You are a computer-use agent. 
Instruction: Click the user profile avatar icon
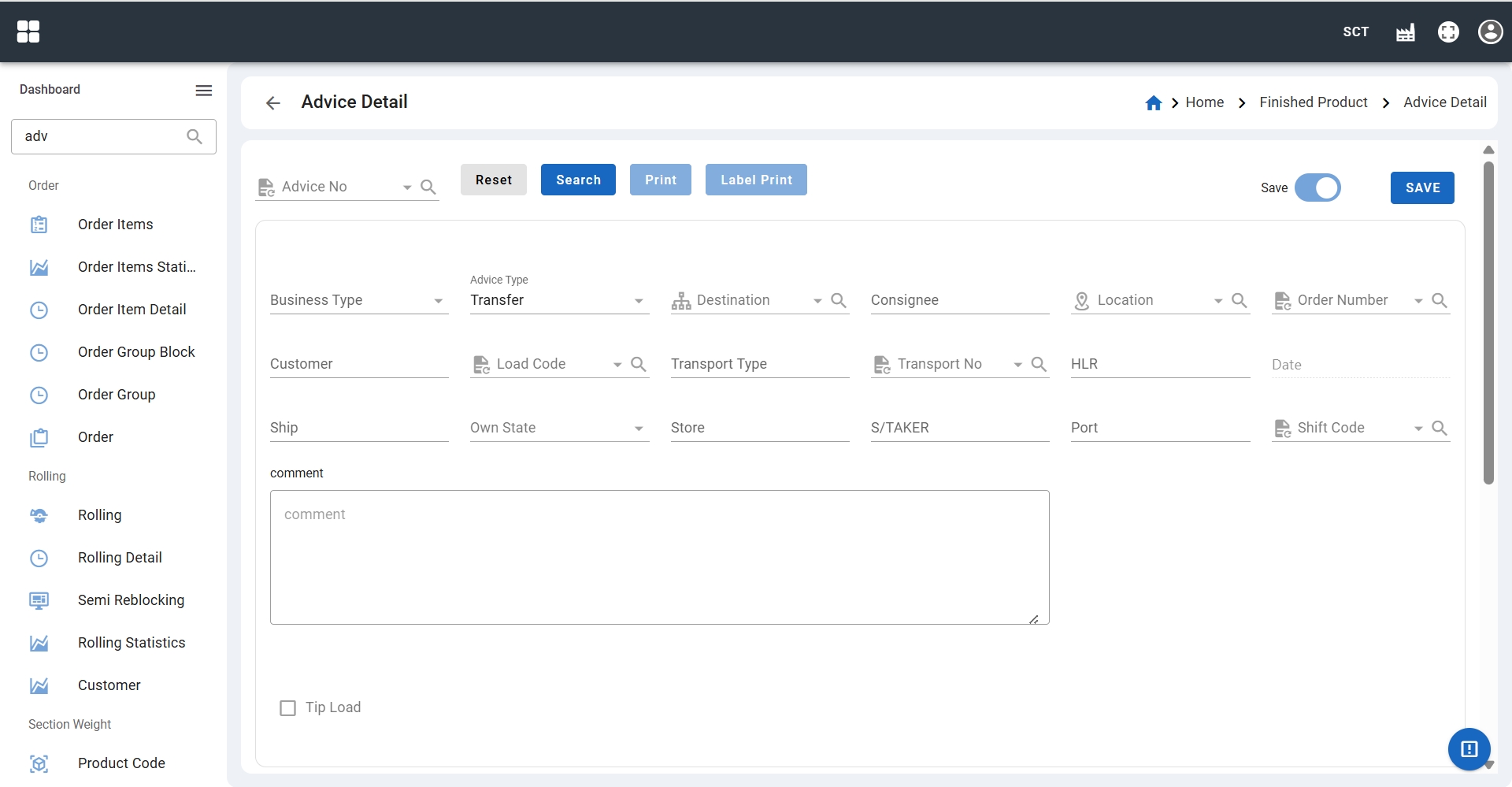coord(1490,32)
